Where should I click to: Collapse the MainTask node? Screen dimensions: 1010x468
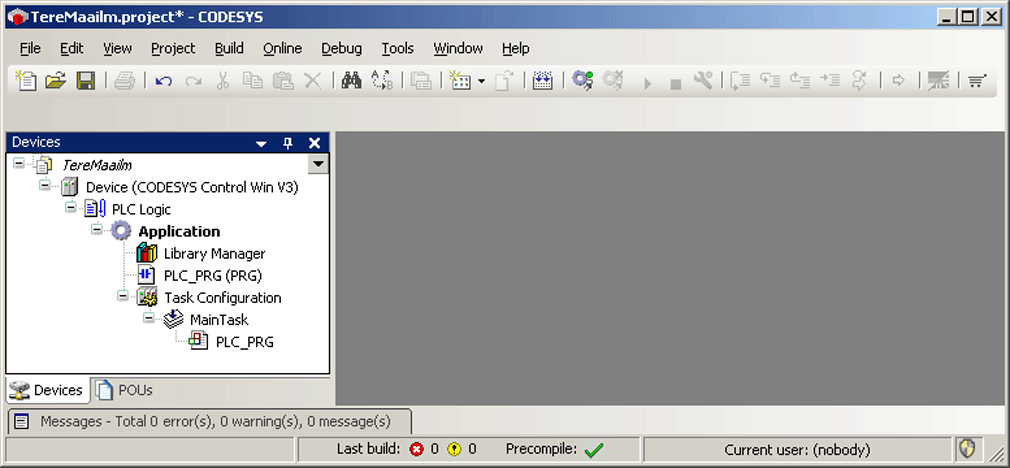[149, 317]
